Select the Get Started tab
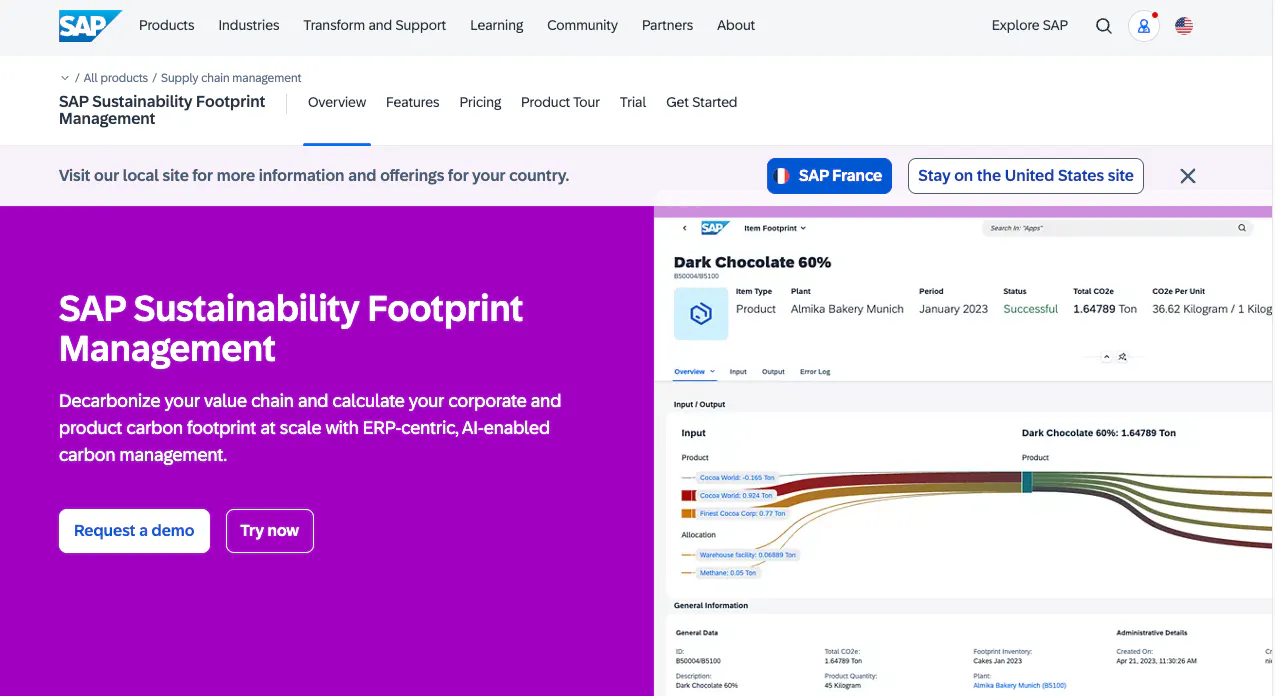This screenshot has height=696, width=1275. (702, 102)
